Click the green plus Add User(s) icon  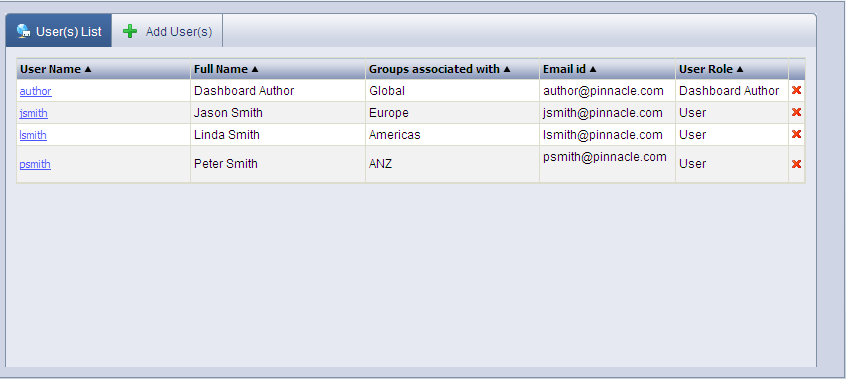click(129, 31)
